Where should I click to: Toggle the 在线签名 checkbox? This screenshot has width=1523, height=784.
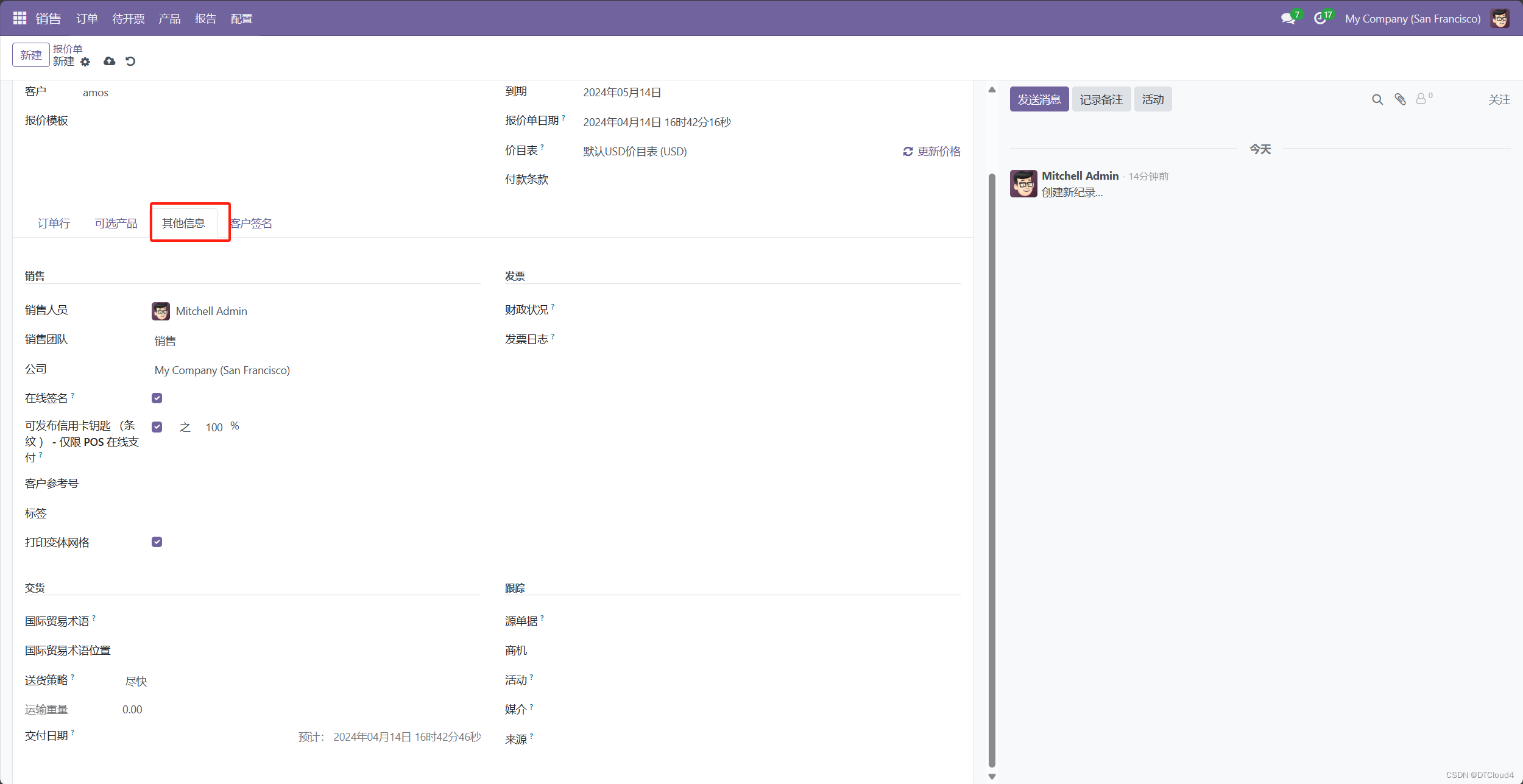pos(157,398)
